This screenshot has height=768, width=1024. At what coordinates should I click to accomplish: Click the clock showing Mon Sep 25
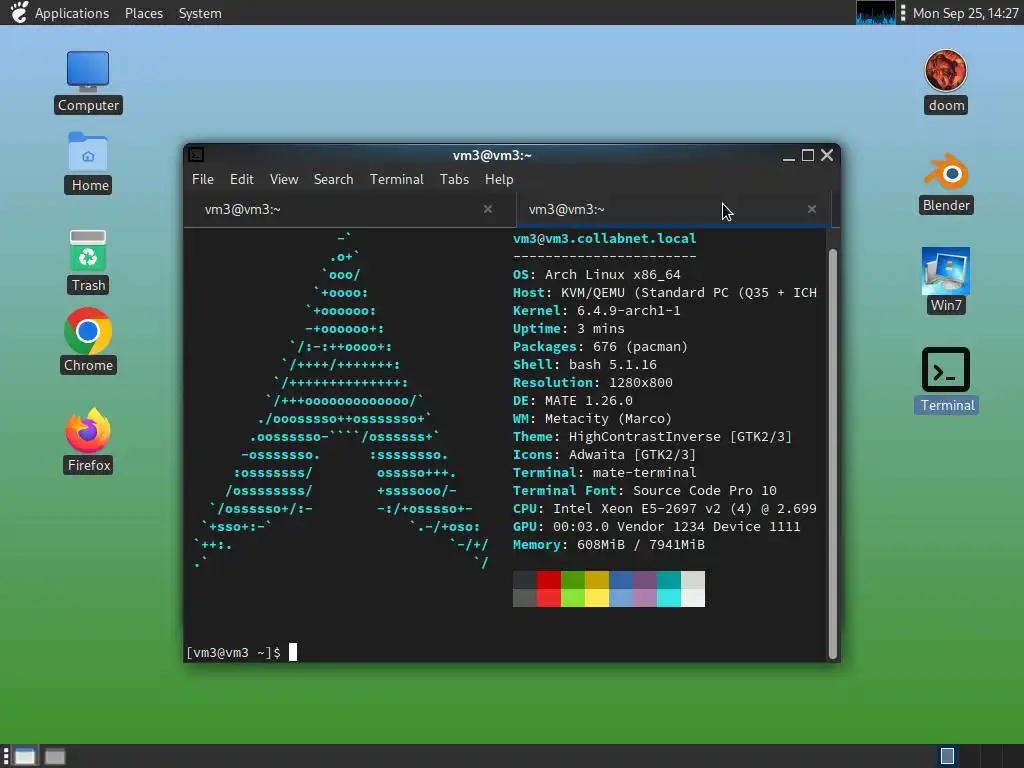[965, 13]
